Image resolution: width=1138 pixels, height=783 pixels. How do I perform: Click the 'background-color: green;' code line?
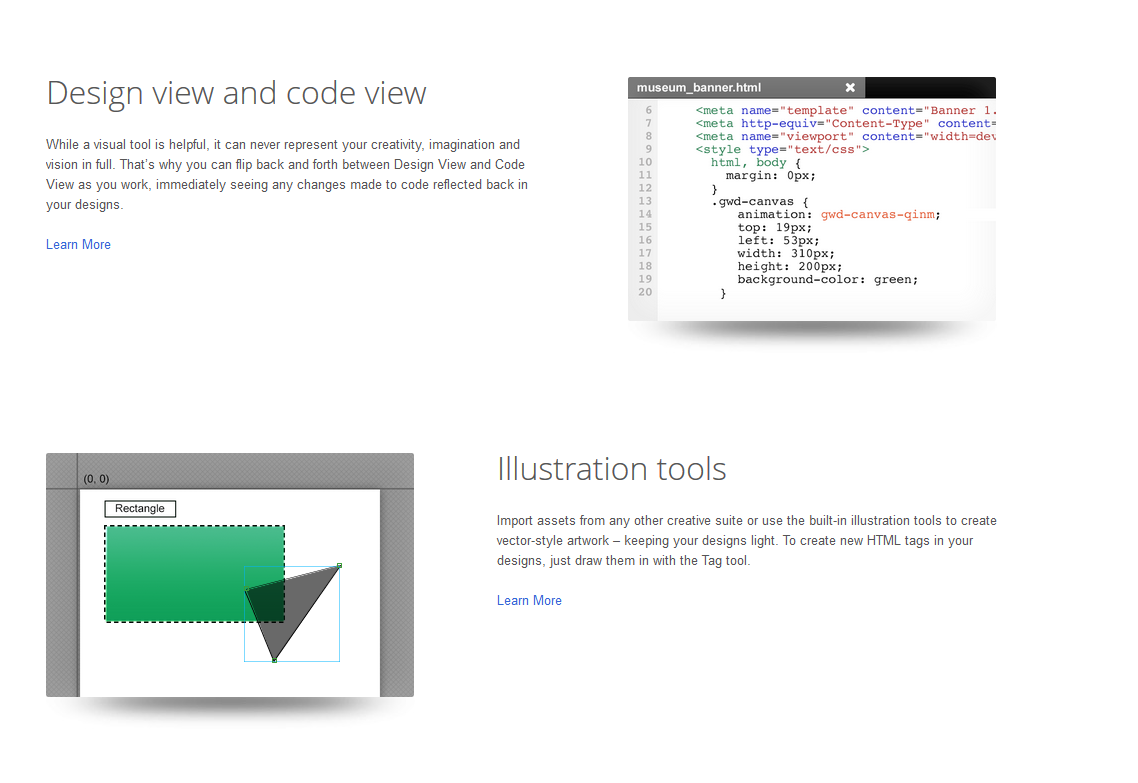point(827,279)
